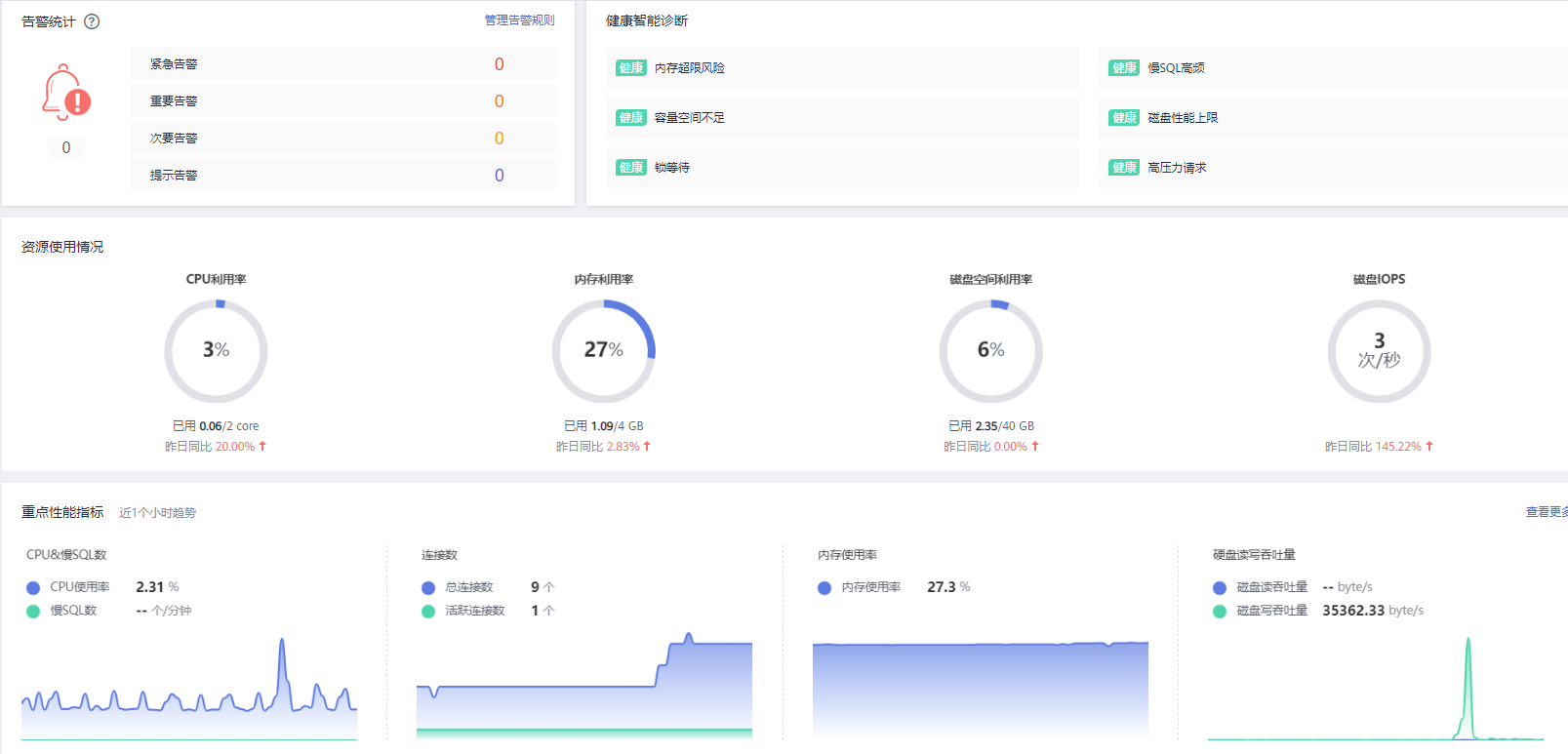Open the 容量空间不足 diagnosis item

842,118
